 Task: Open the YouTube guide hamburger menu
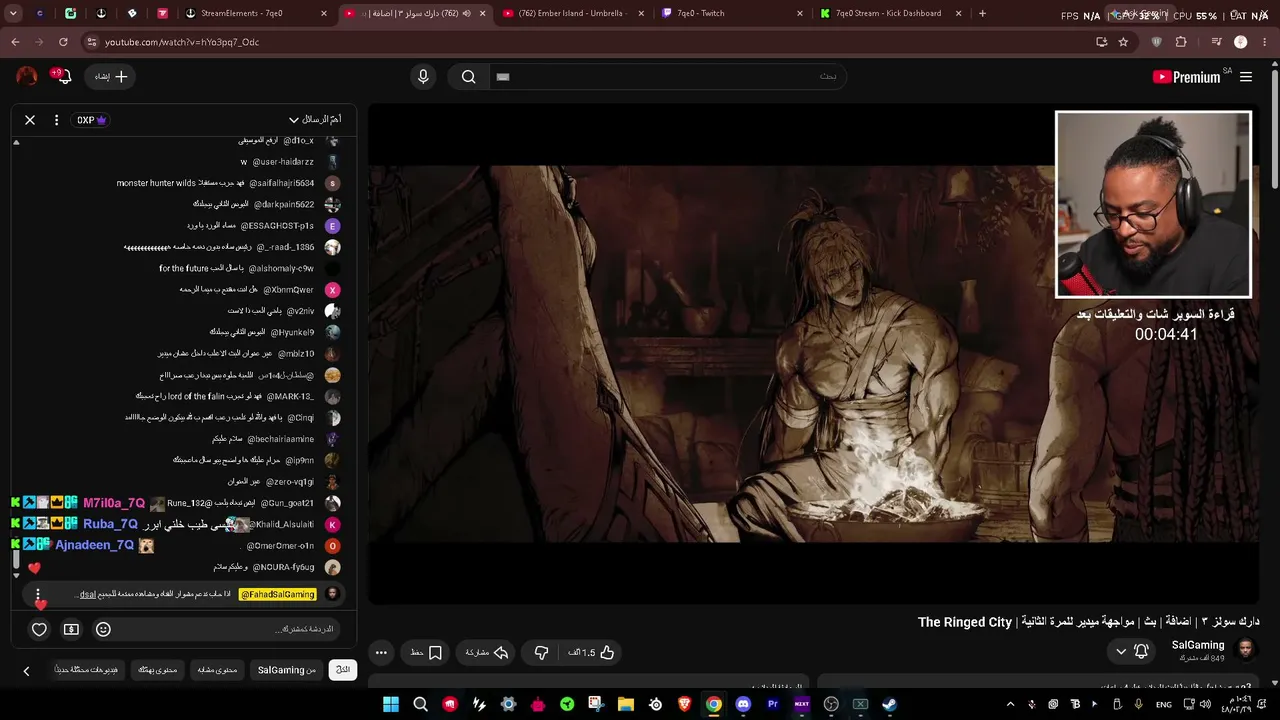coord(1246,77)
